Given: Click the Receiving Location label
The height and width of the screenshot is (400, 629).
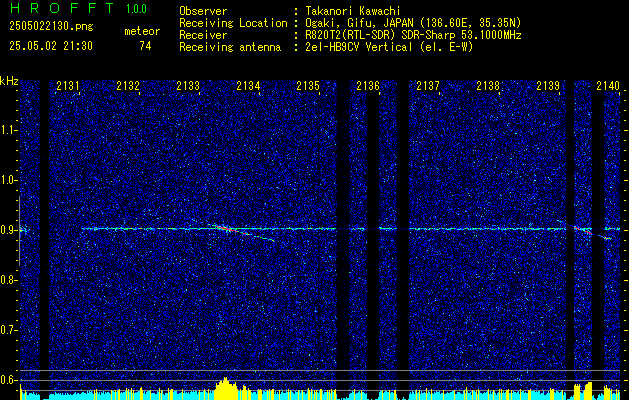Looking at the screenshot, I should click(233, 23).
